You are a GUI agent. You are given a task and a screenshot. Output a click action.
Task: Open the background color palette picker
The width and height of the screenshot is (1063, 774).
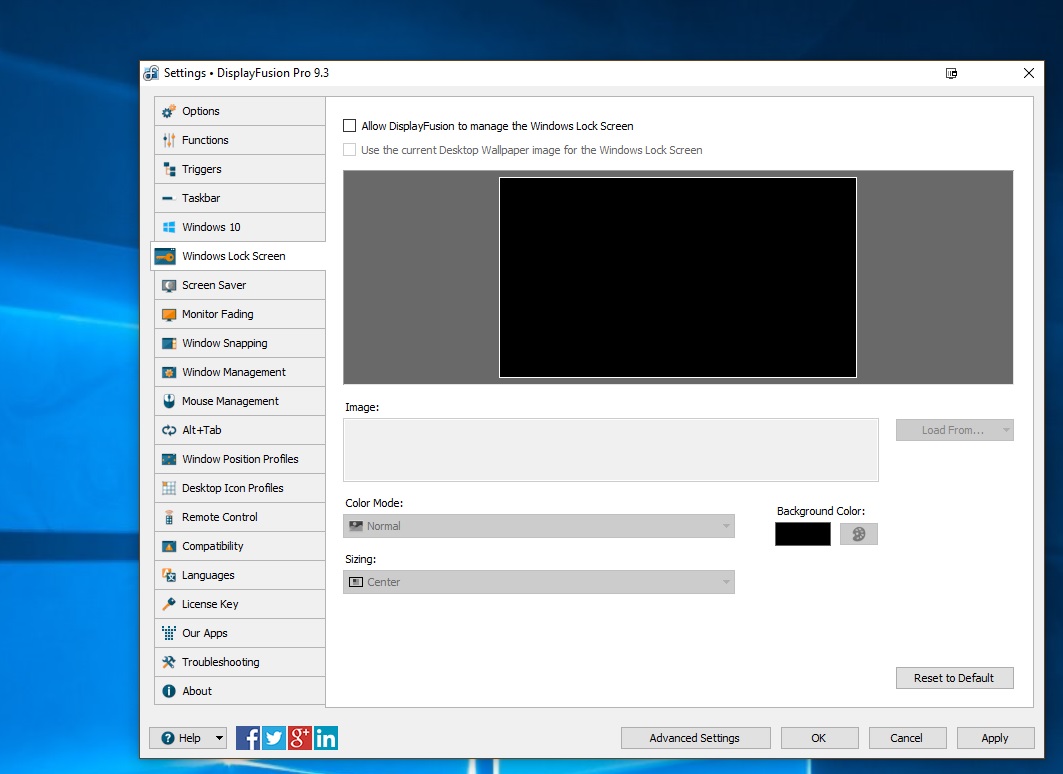coord(858,534)
